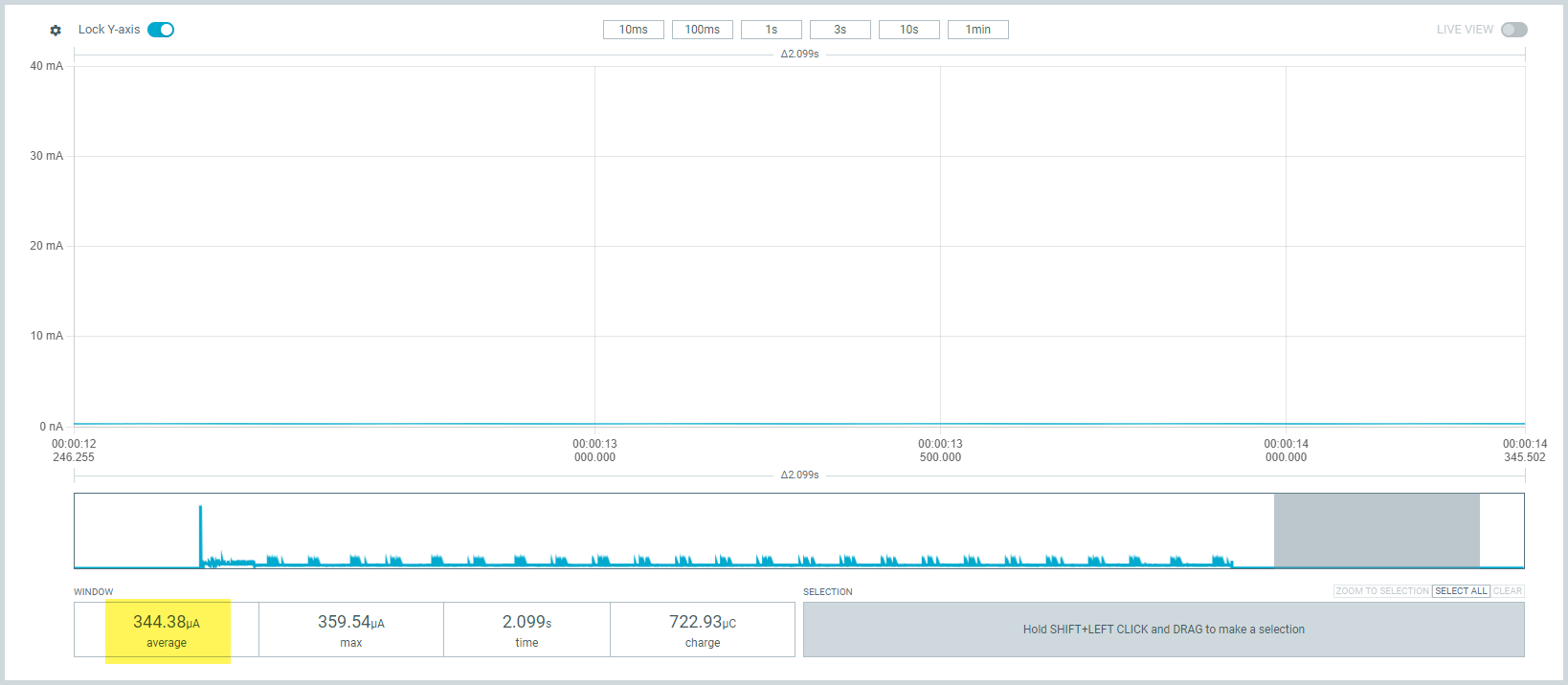Viewport: 1568px width, 685px height.
Task: Click the gray window region in the minimap
Action: coord(1376,530)
